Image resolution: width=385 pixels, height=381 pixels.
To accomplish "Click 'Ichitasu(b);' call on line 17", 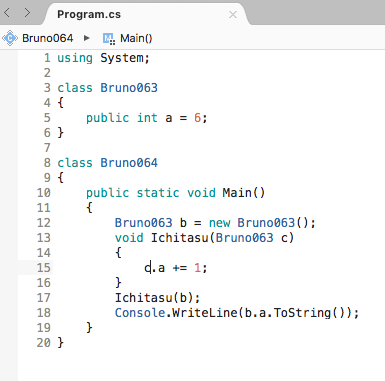I will coord(157,298).
